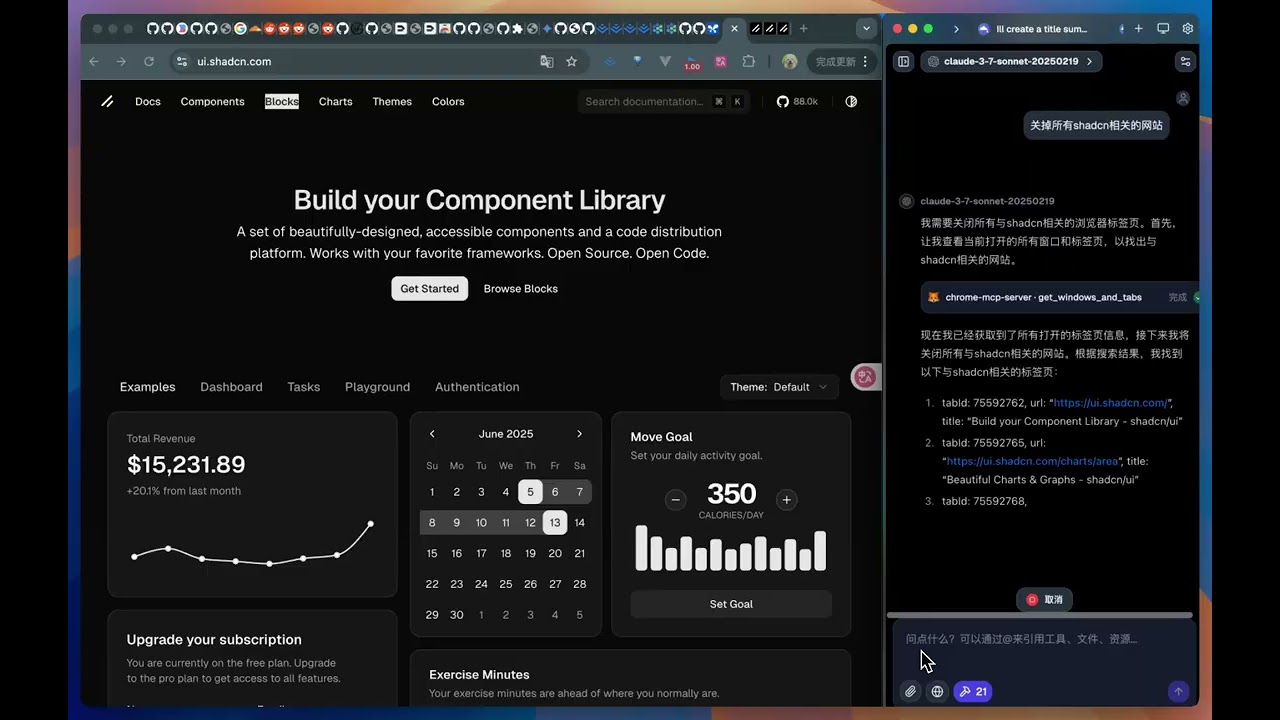Click the Browse Blocks button
1280x720 pixels.
click(521, 288)
